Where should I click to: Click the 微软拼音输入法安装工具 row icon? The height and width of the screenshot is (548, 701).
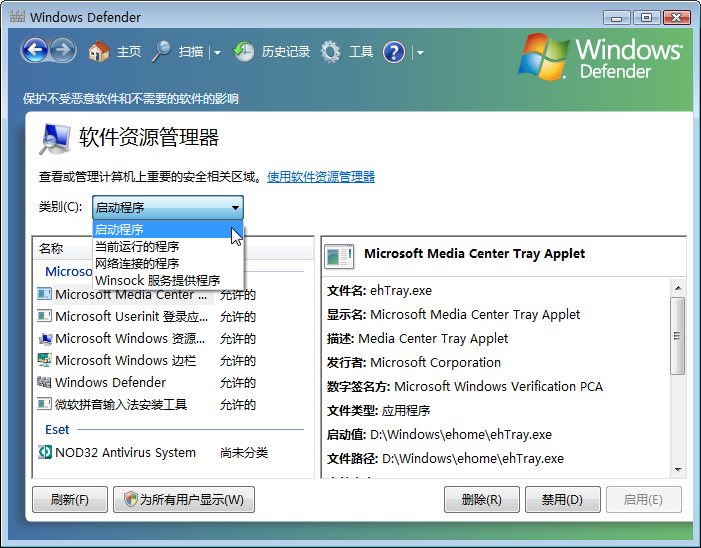click(44, 404)
